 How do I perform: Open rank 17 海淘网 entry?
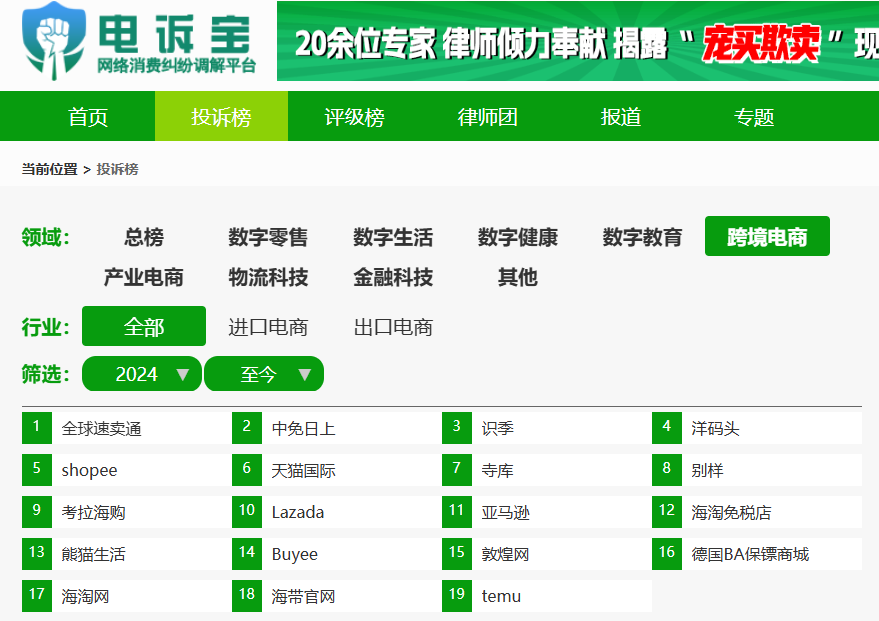[x=127, y=596]
